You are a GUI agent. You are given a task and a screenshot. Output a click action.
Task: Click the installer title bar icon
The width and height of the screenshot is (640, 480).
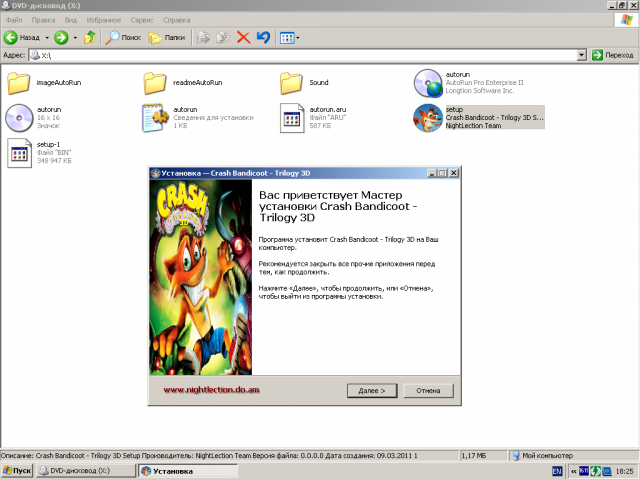pyautogui.click(x=155, y=173)
